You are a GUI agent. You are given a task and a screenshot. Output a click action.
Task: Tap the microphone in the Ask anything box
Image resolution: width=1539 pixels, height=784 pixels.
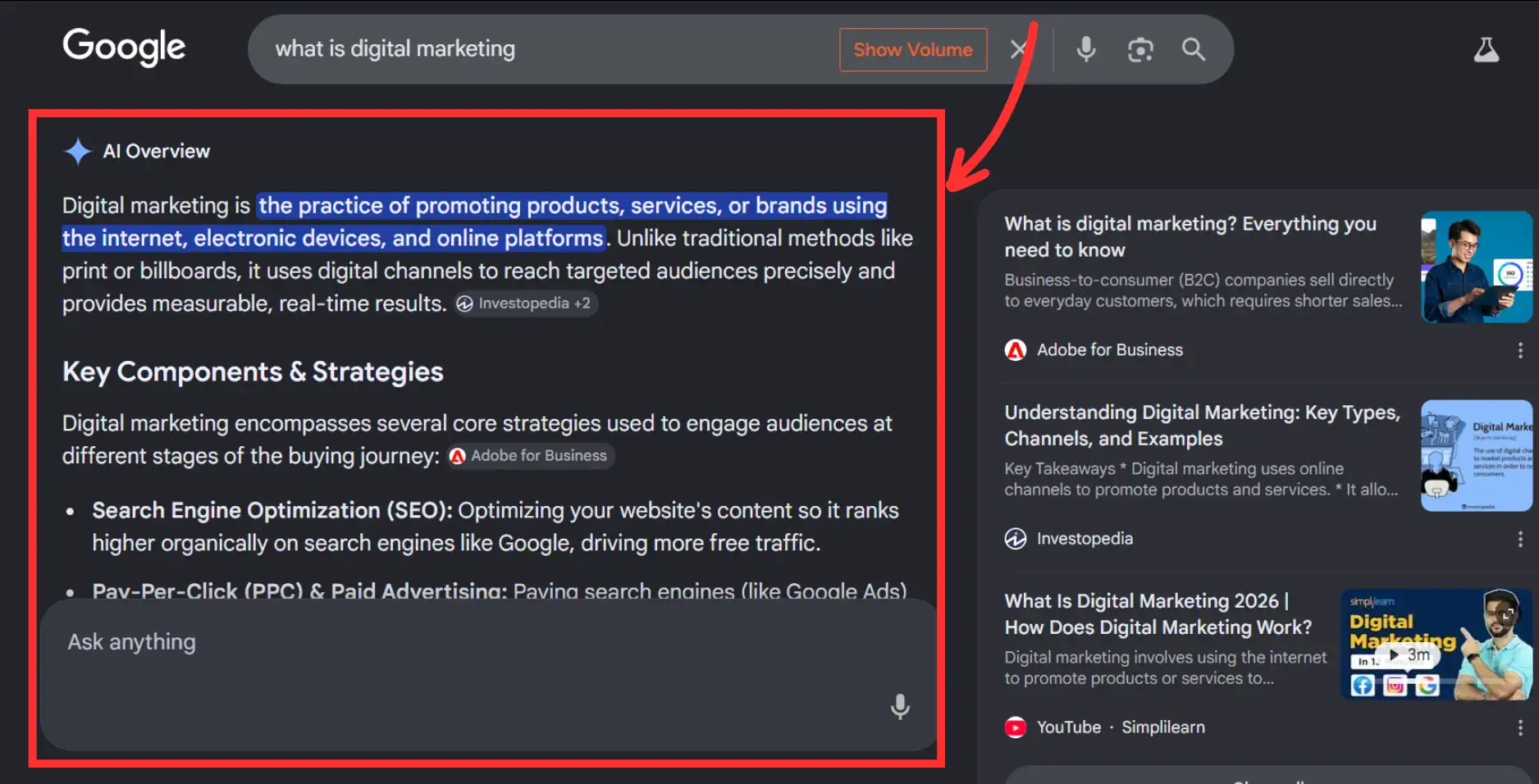[x=900, y=706]
